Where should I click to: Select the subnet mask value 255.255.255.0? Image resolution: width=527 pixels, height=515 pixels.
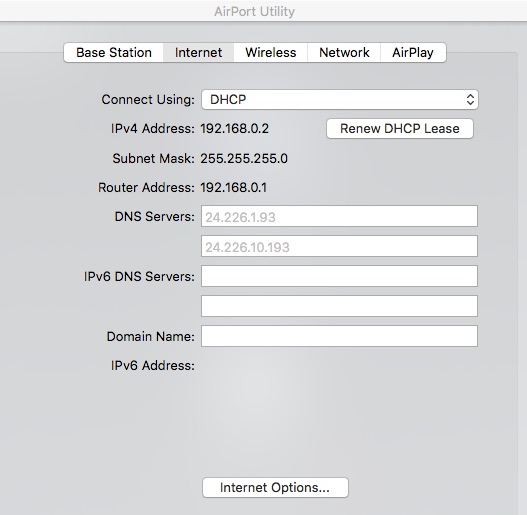tap(244, 159)
